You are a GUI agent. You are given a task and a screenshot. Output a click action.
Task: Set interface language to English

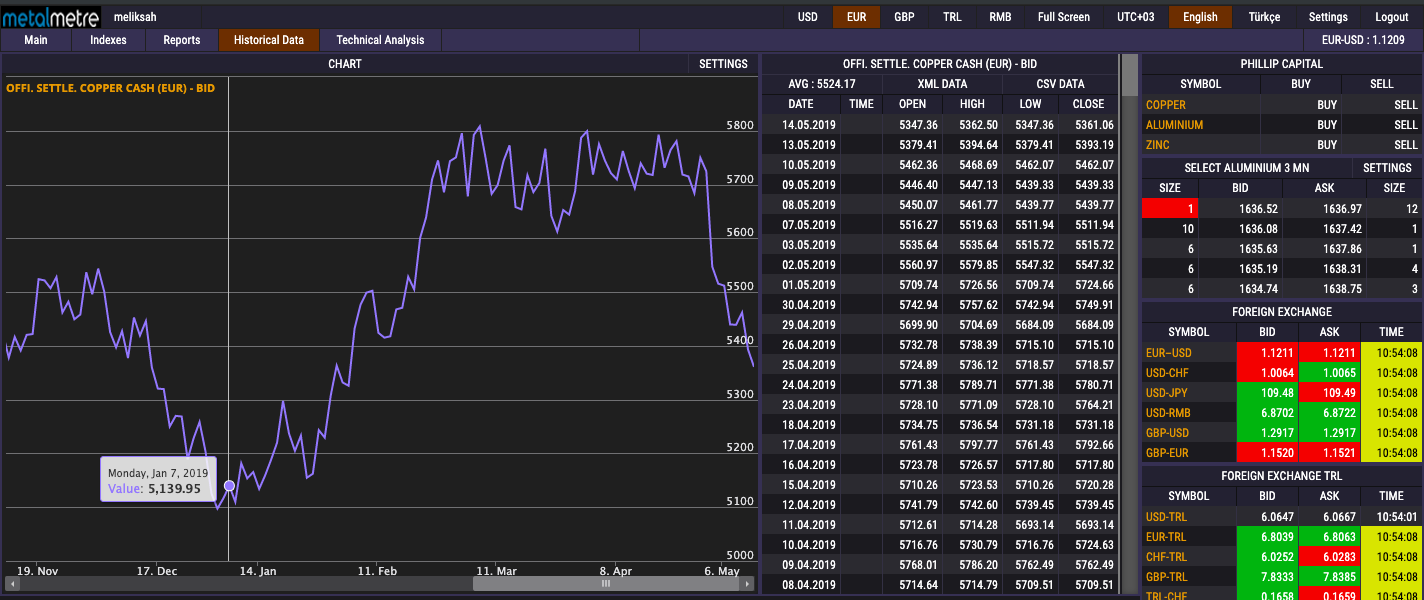(1200, 17)
